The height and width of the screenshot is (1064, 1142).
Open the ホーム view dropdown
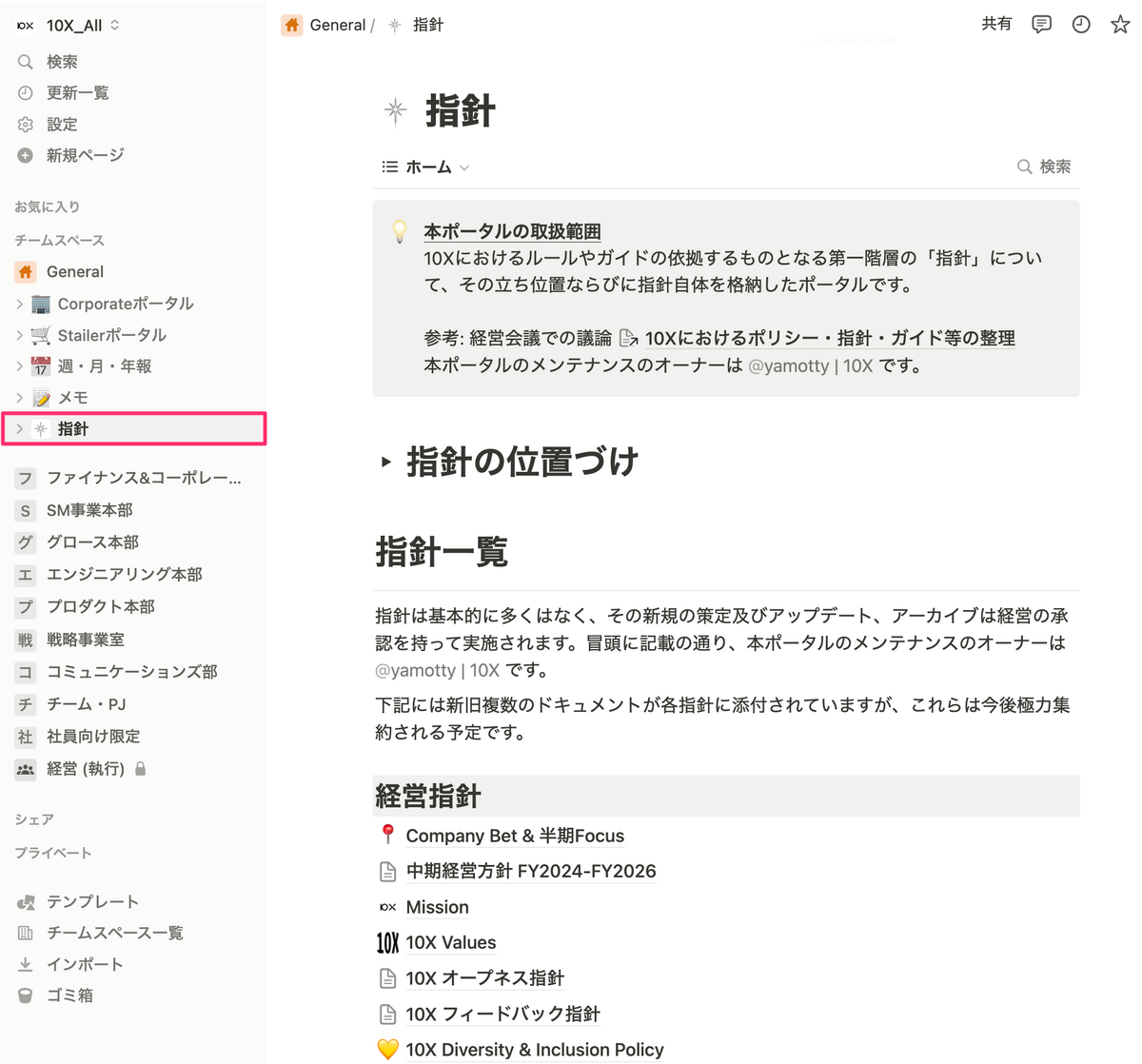coord(426,167)
